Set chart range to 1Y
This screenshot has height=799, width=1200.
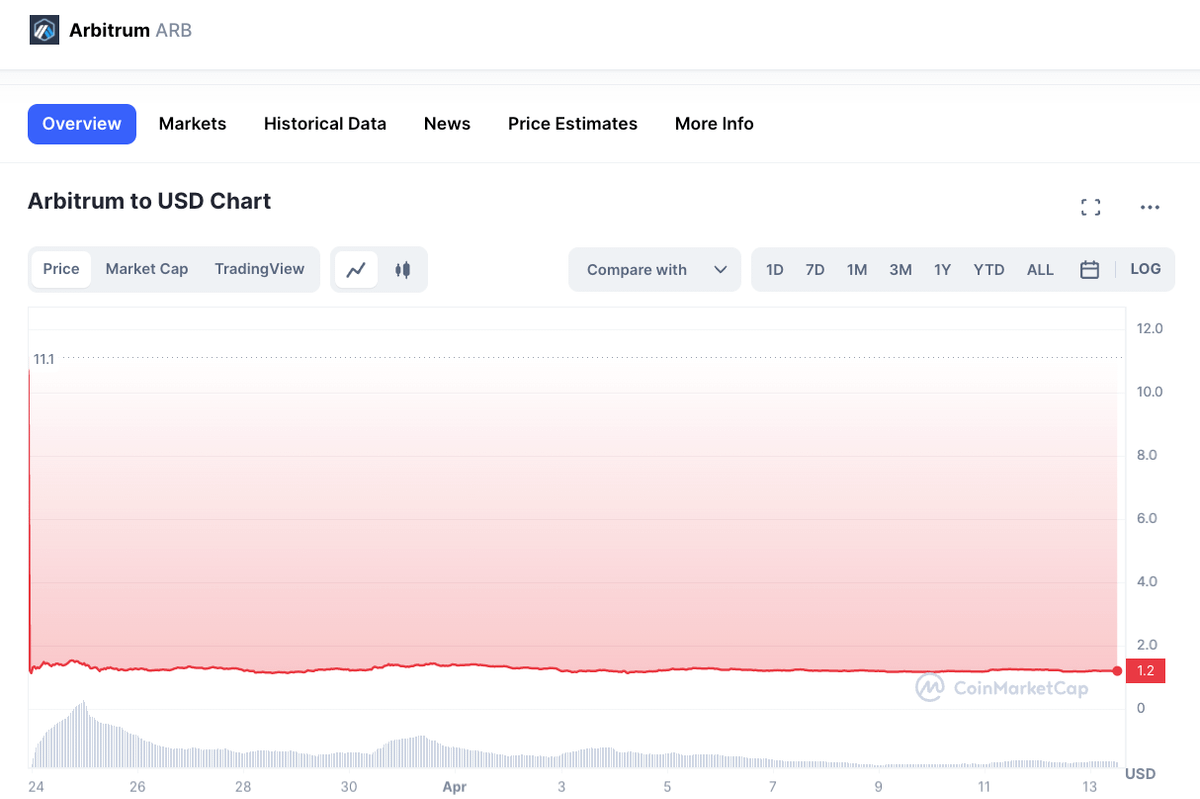942,269
